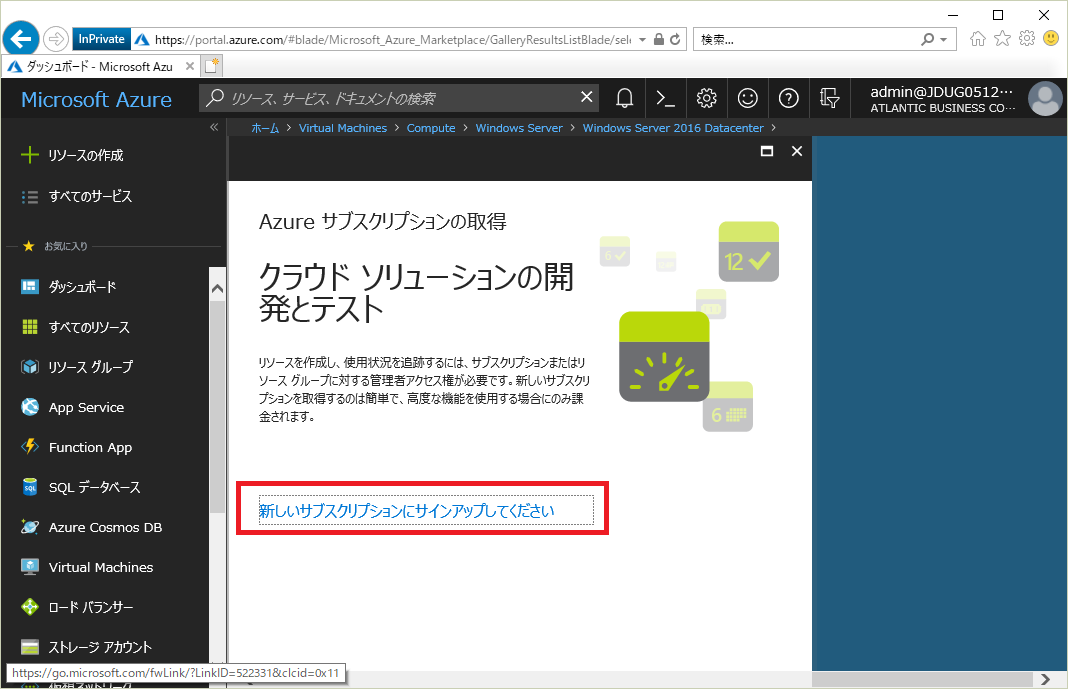Open a new browser tab
This screenshot has height=689, width=1068.
click(x=212, y=66)
